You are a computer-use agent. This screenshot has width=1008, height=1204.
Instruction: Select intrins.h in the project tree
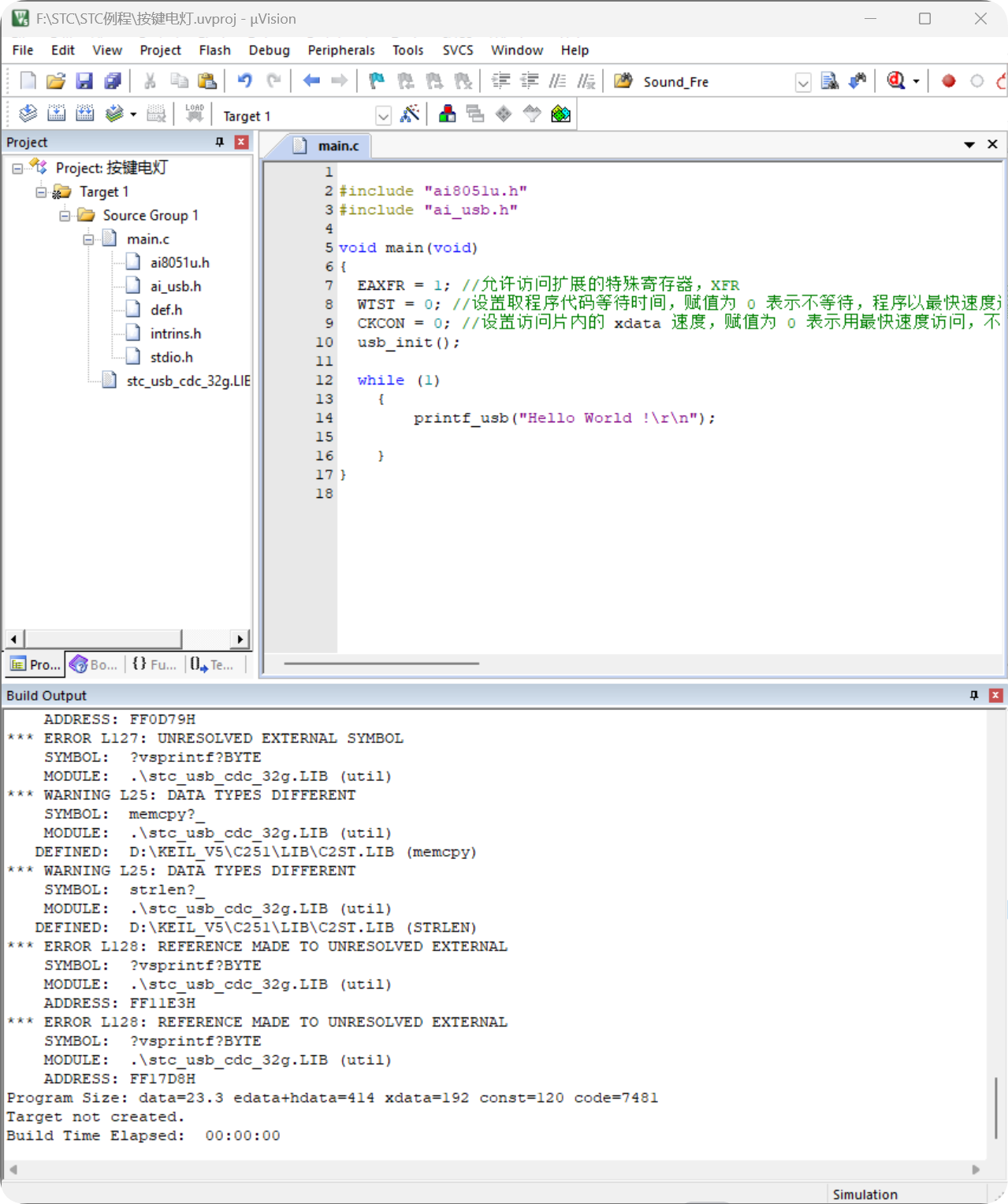pyautogui.click(x=175, y=333)
